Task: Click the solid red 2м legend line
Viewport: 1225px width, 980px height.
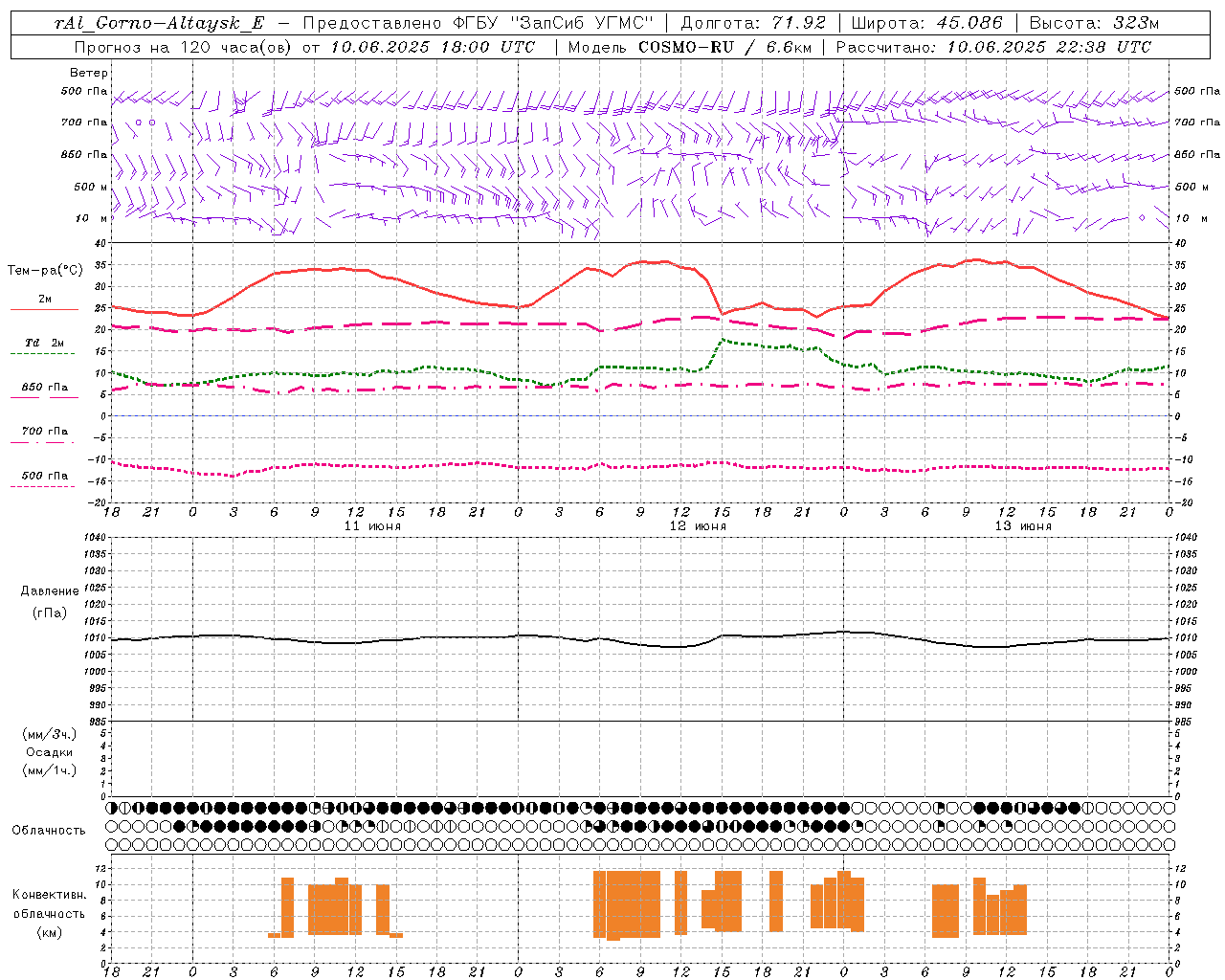Action: [44, 310]
